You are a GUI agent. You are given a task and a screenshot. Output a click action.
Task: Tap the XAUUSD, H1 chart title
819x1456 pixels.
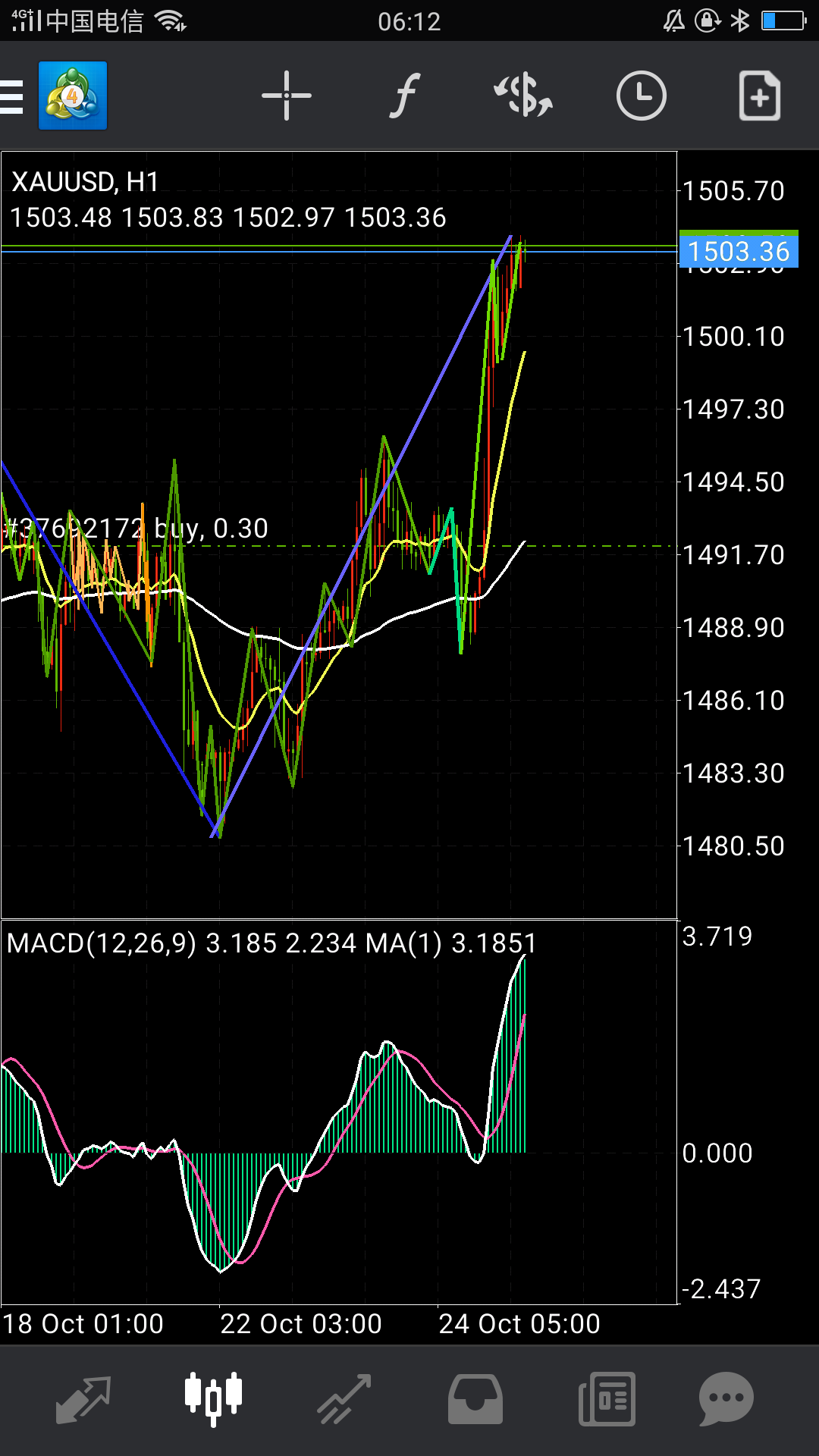pyautogui.click(x=85, y=182)
